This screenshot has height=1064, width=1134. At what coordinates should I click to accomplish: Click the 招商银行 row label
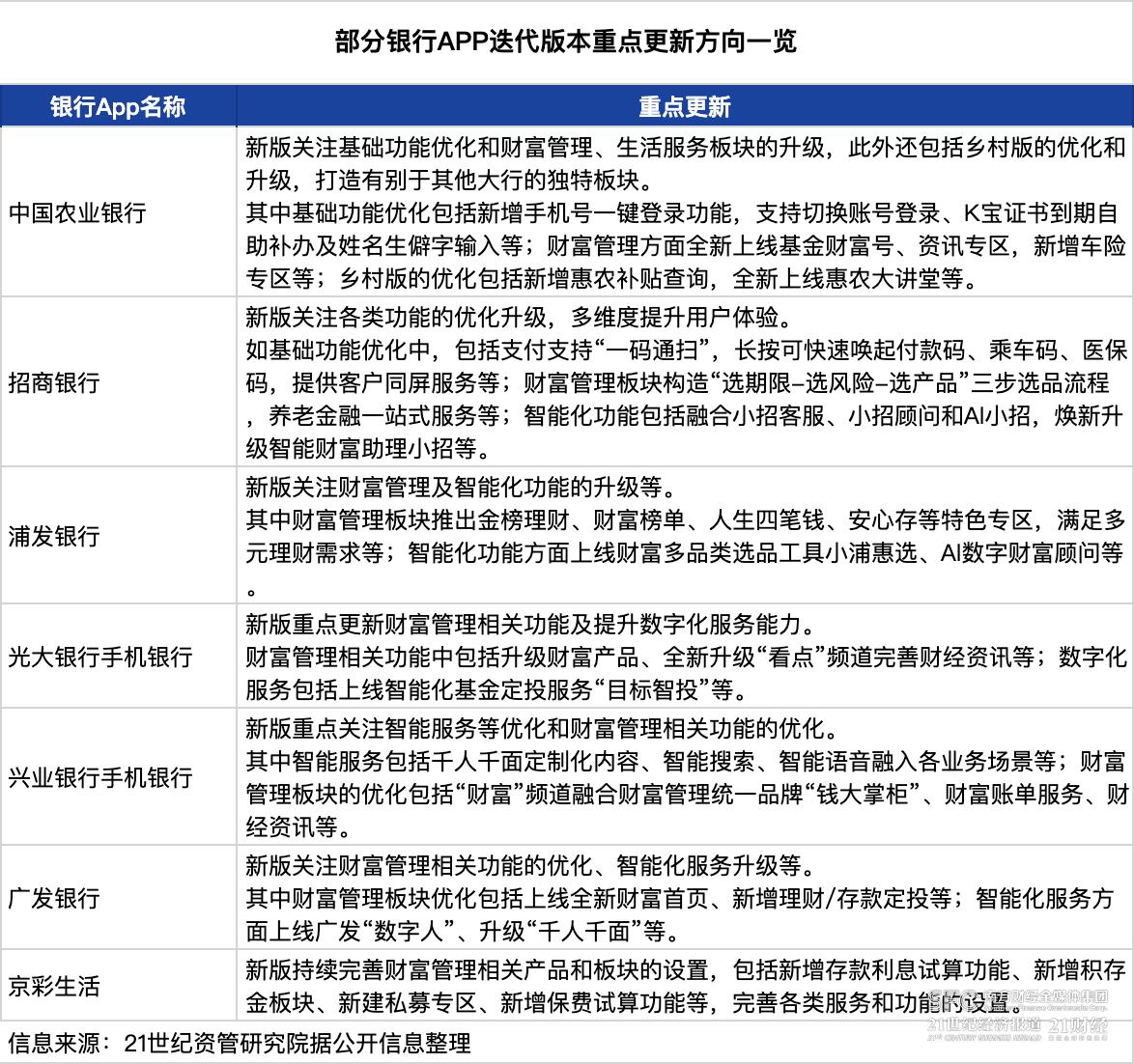[x=53, y=382]
